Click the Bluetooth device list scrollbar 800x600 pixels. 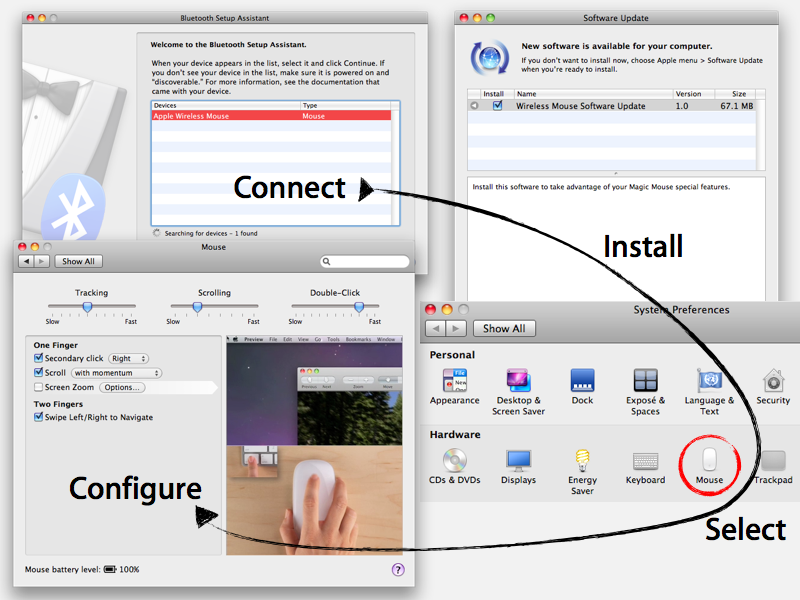[x=395, y=167]
